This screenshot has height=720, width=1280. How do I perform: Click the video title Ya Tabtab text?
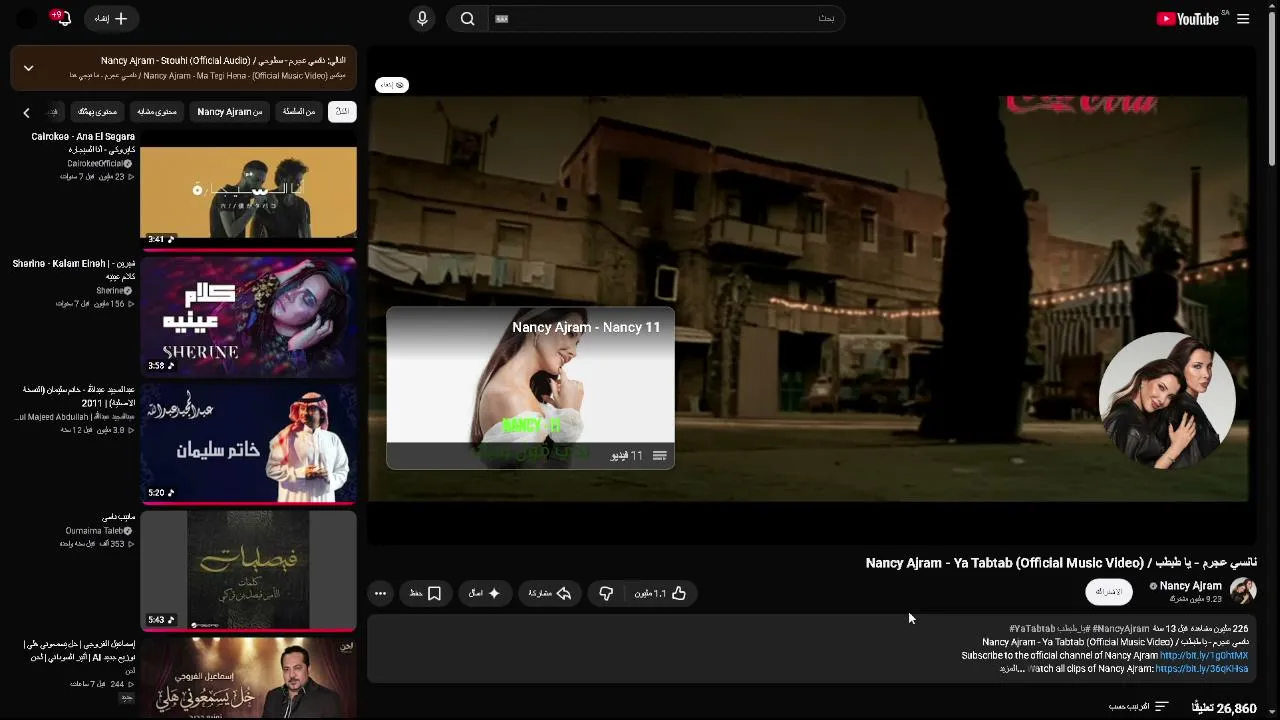pos(1061,563)
